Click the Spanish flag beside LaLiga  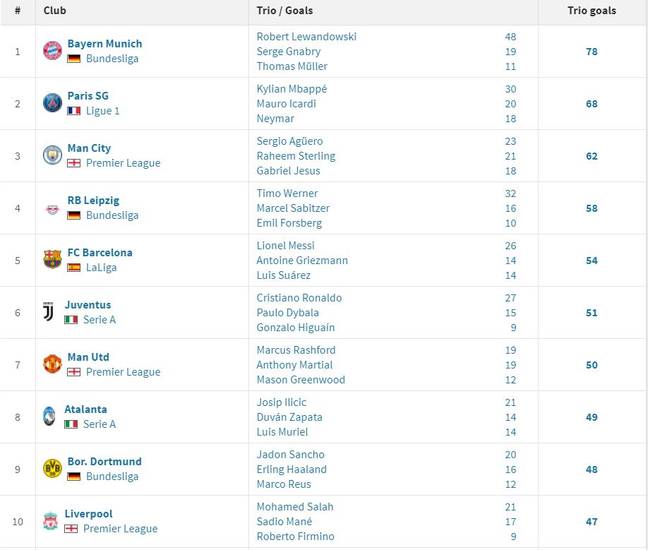[x=74, y=267]
